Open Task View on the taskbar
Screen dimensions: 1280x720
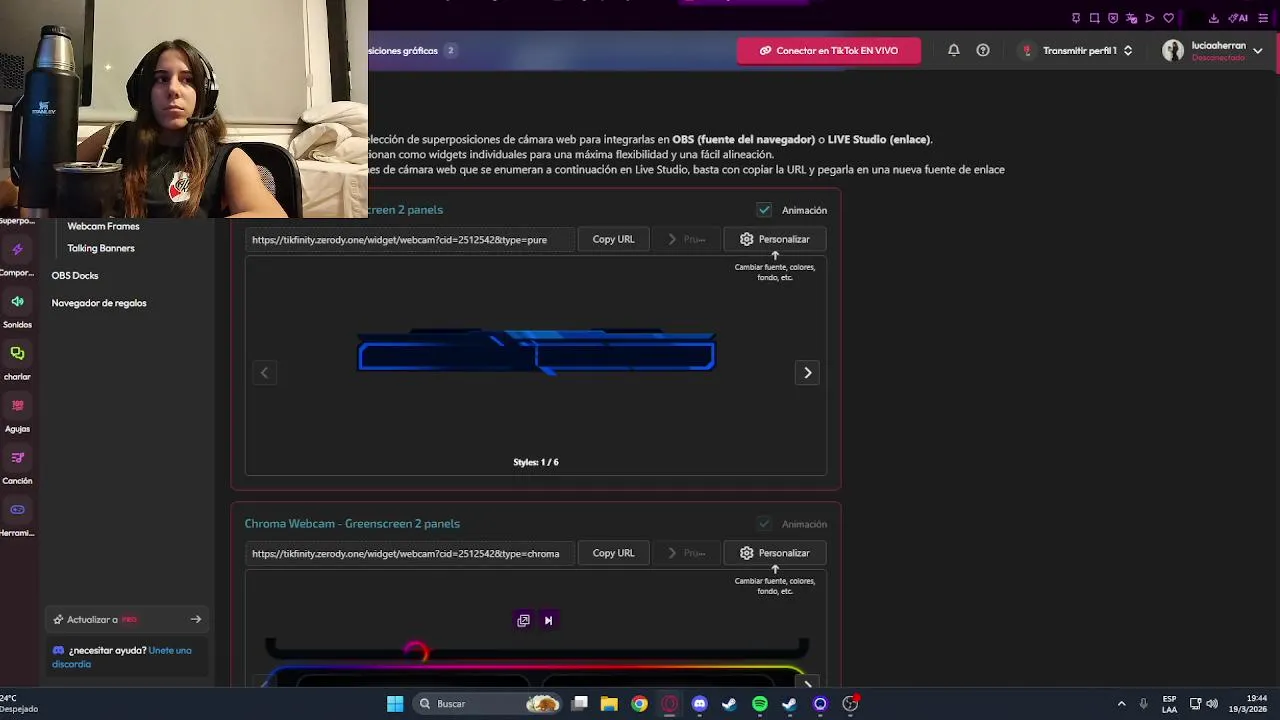[579, 704]
